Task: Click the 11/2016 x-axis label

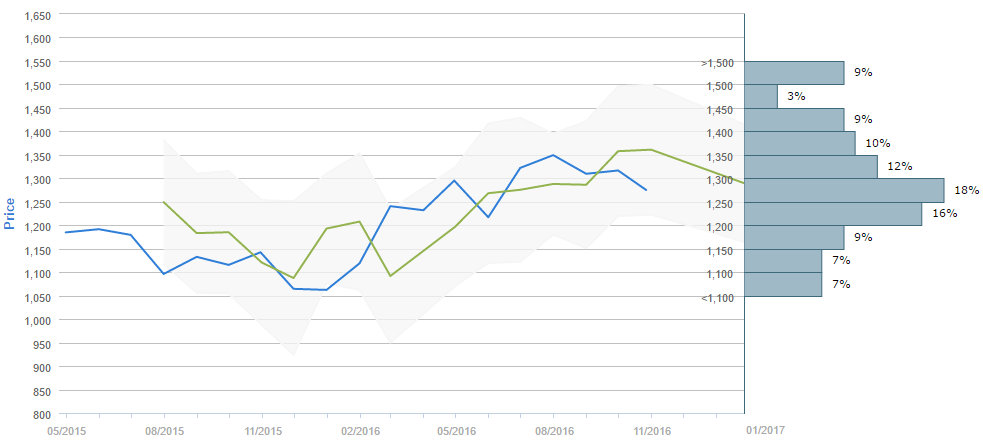Action: coord(651,430)
